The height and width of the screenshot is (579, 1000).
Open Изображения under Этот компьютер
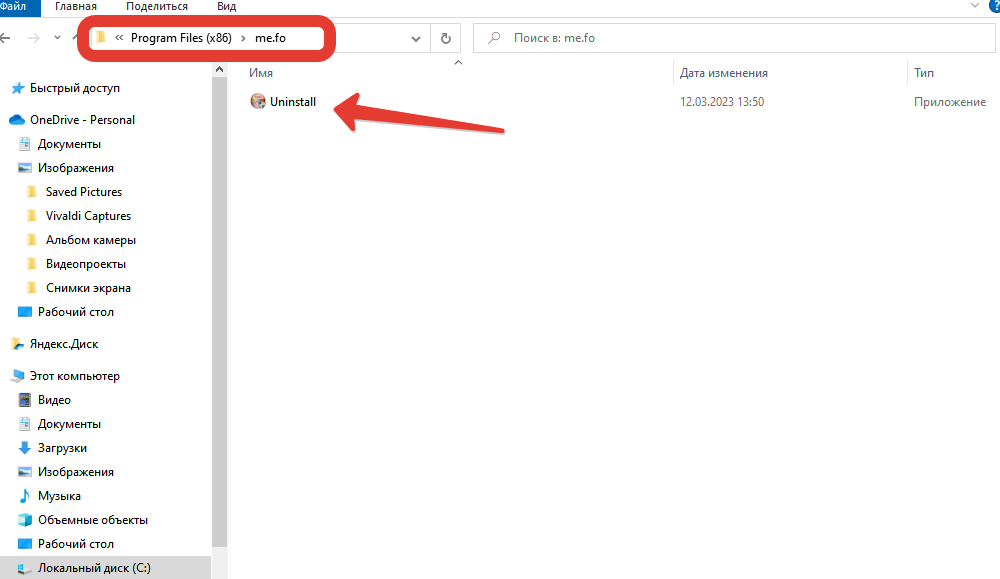[x=75, y=472]
